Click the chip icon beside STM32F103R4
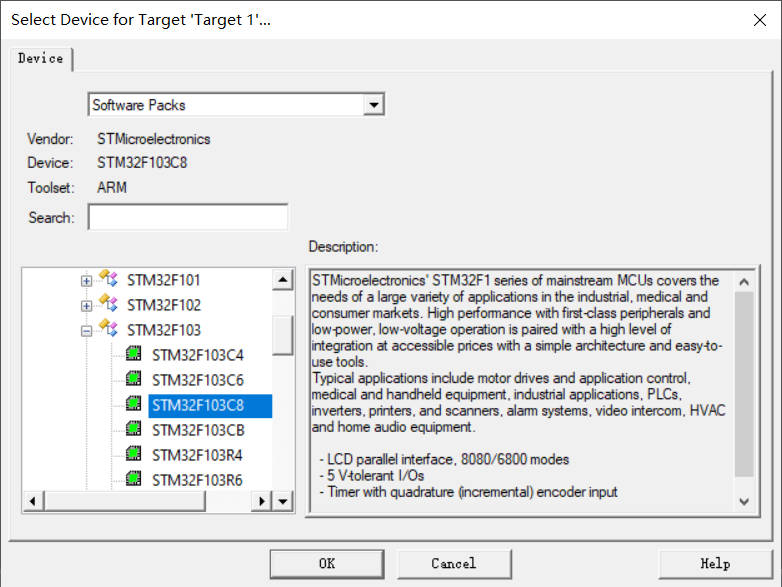This screenshot has height=587, width=782. coord(133,454)
